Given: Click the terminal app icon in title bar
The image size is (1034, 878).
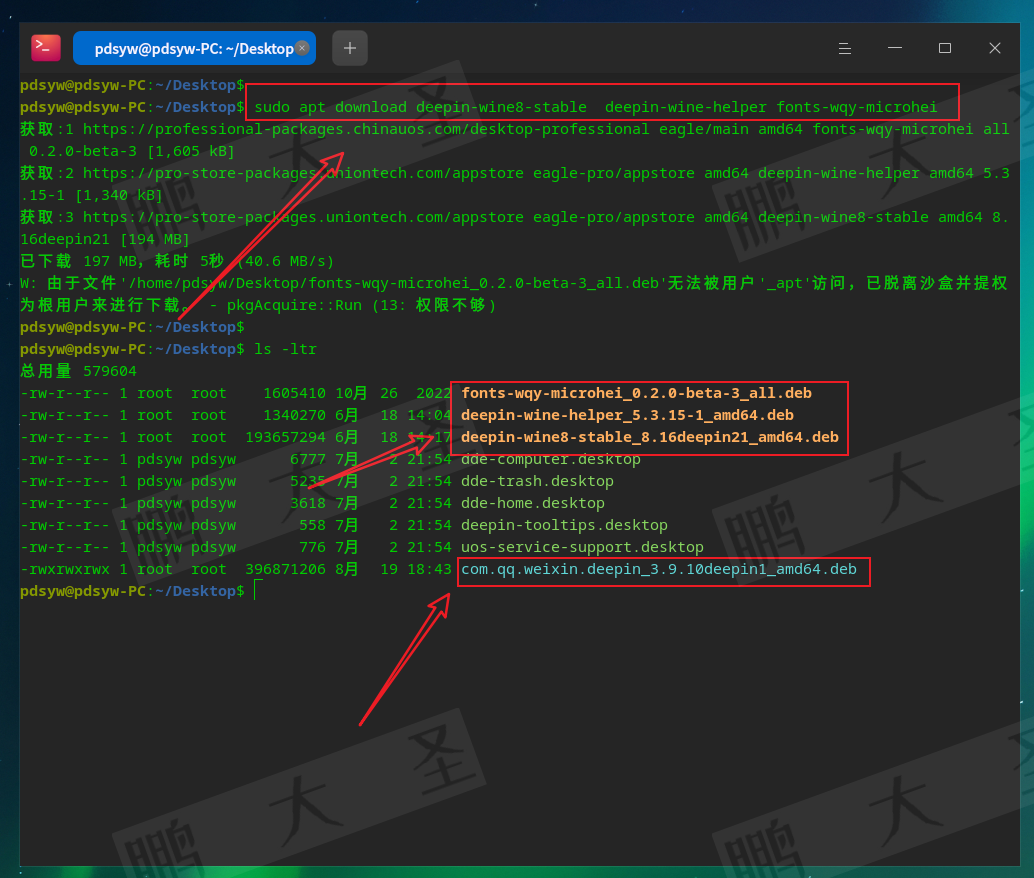Looking at the screenshot, I should click(x=46, y=47).
